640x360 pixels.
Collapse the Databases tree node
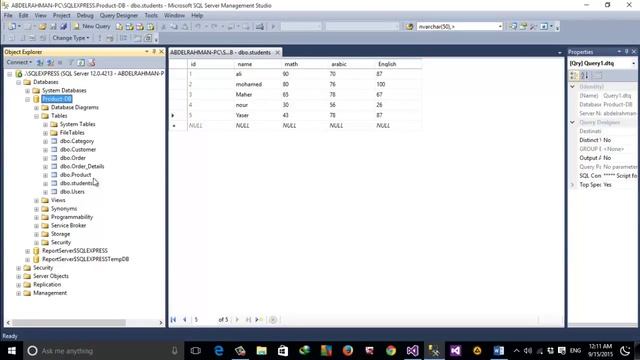coord(19,82)
